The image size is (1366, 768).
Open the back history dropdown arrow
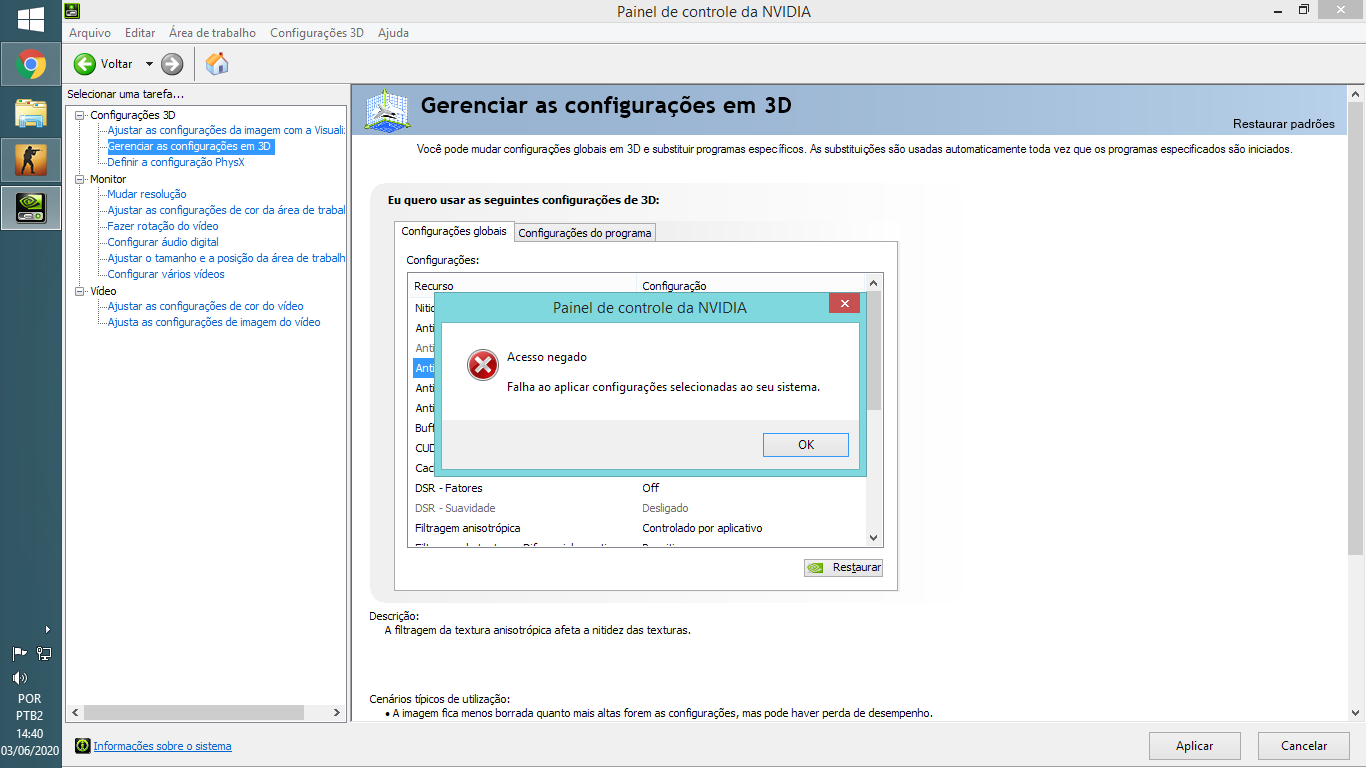tap(149, 64)
